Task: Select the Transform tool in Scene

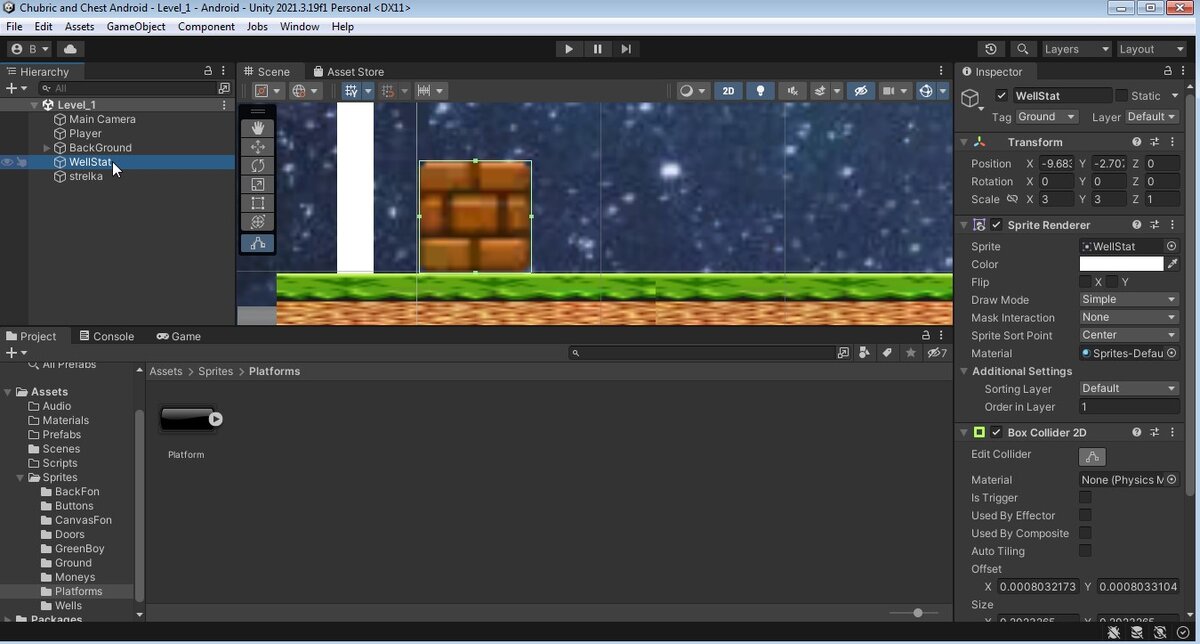Action: tap(257, 222)
